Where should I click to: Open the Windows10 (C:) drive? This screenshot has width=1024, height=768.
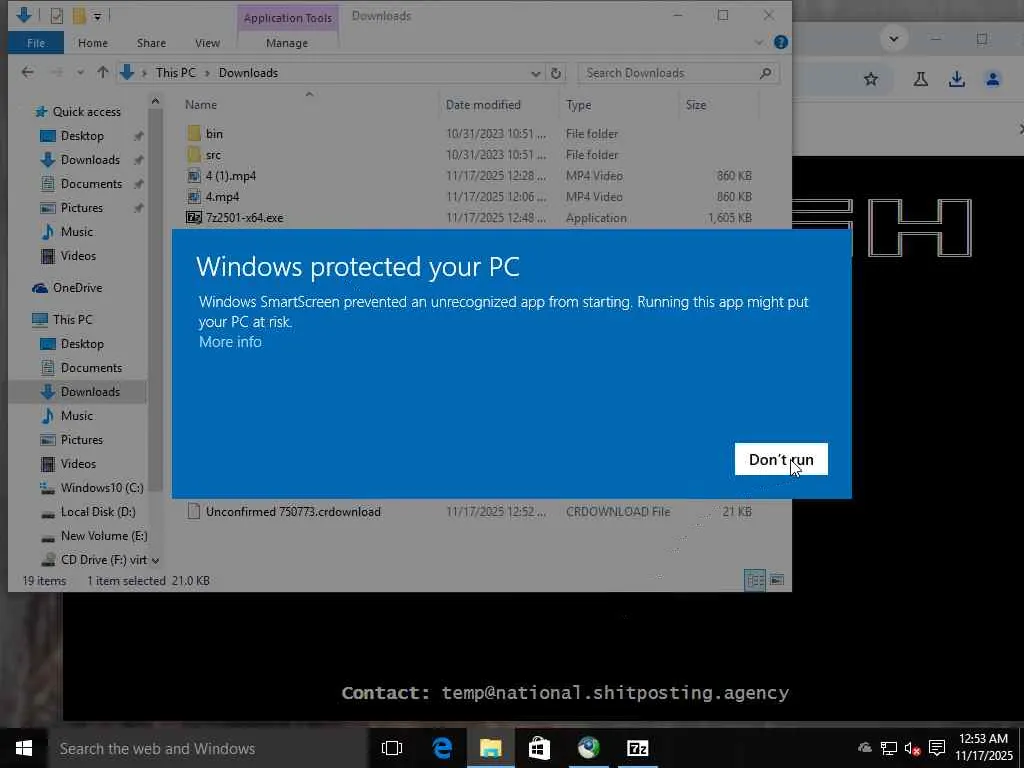102,488
